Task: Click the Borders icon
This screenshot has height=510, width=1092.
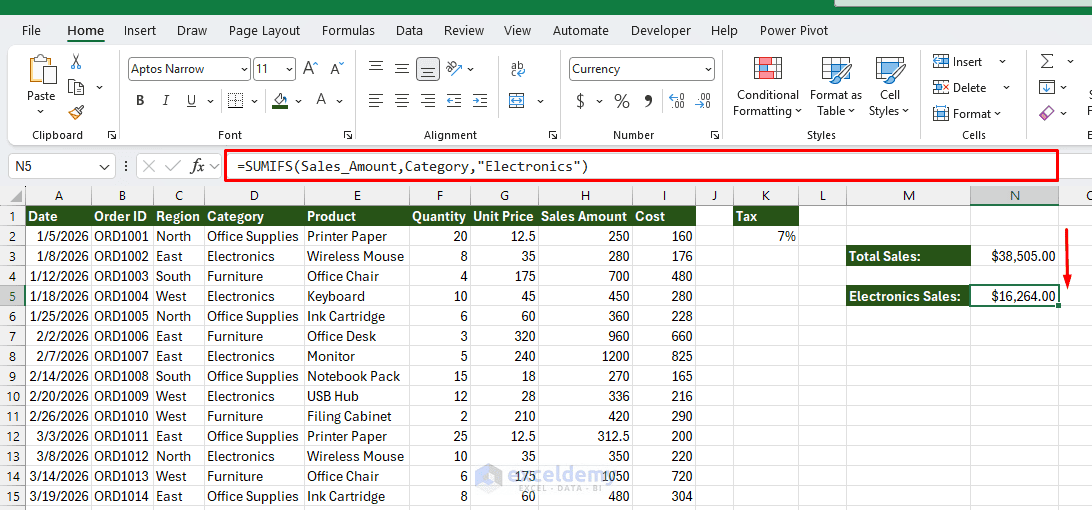Action: point(235,100)
